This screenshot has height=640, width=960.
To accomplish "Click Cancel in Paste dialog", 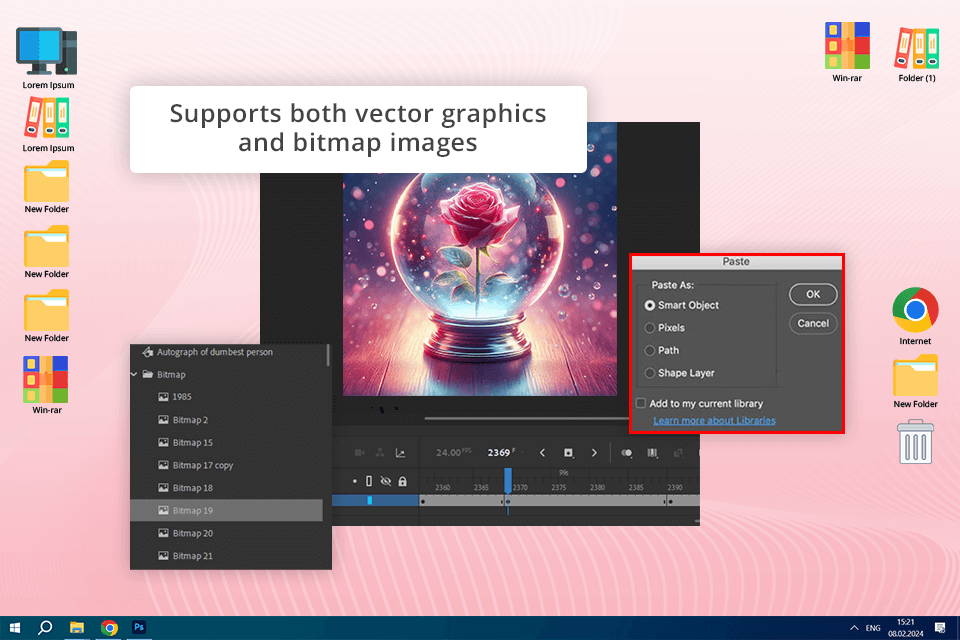I will coord(813,323).
